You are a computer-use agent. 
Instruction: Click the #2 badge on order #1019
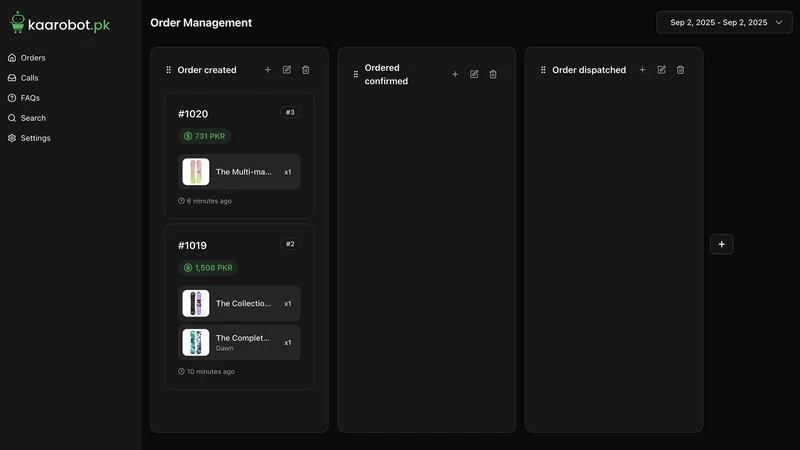coord(290,244)
